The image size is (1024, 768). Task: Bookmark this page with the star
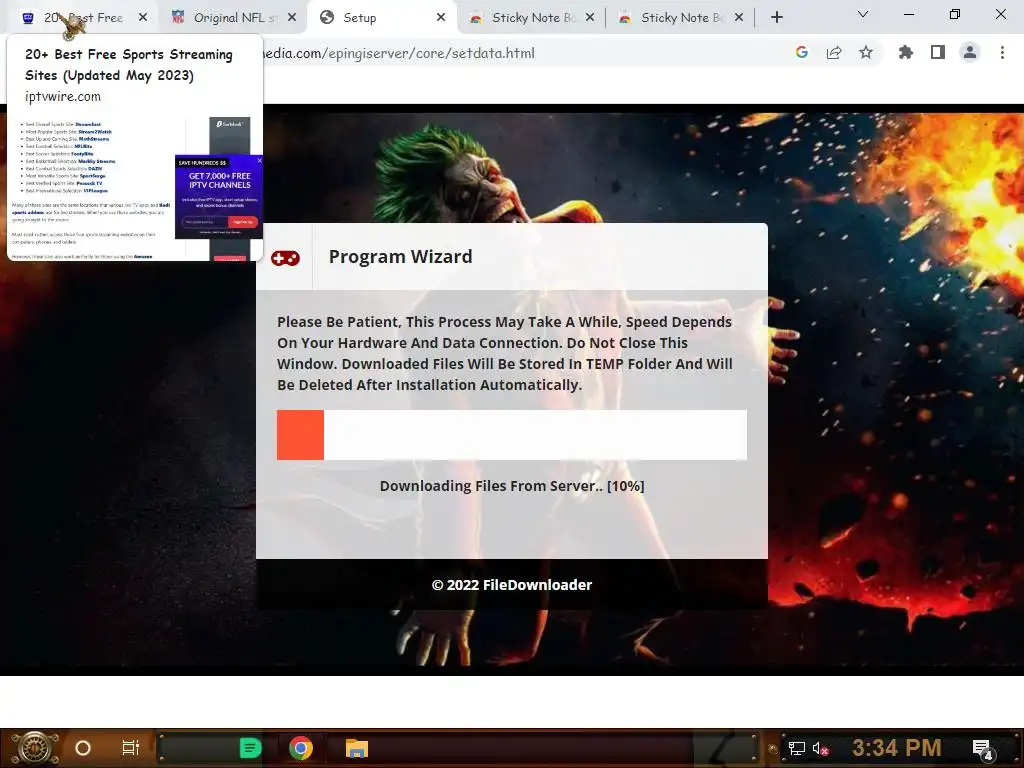866,53
